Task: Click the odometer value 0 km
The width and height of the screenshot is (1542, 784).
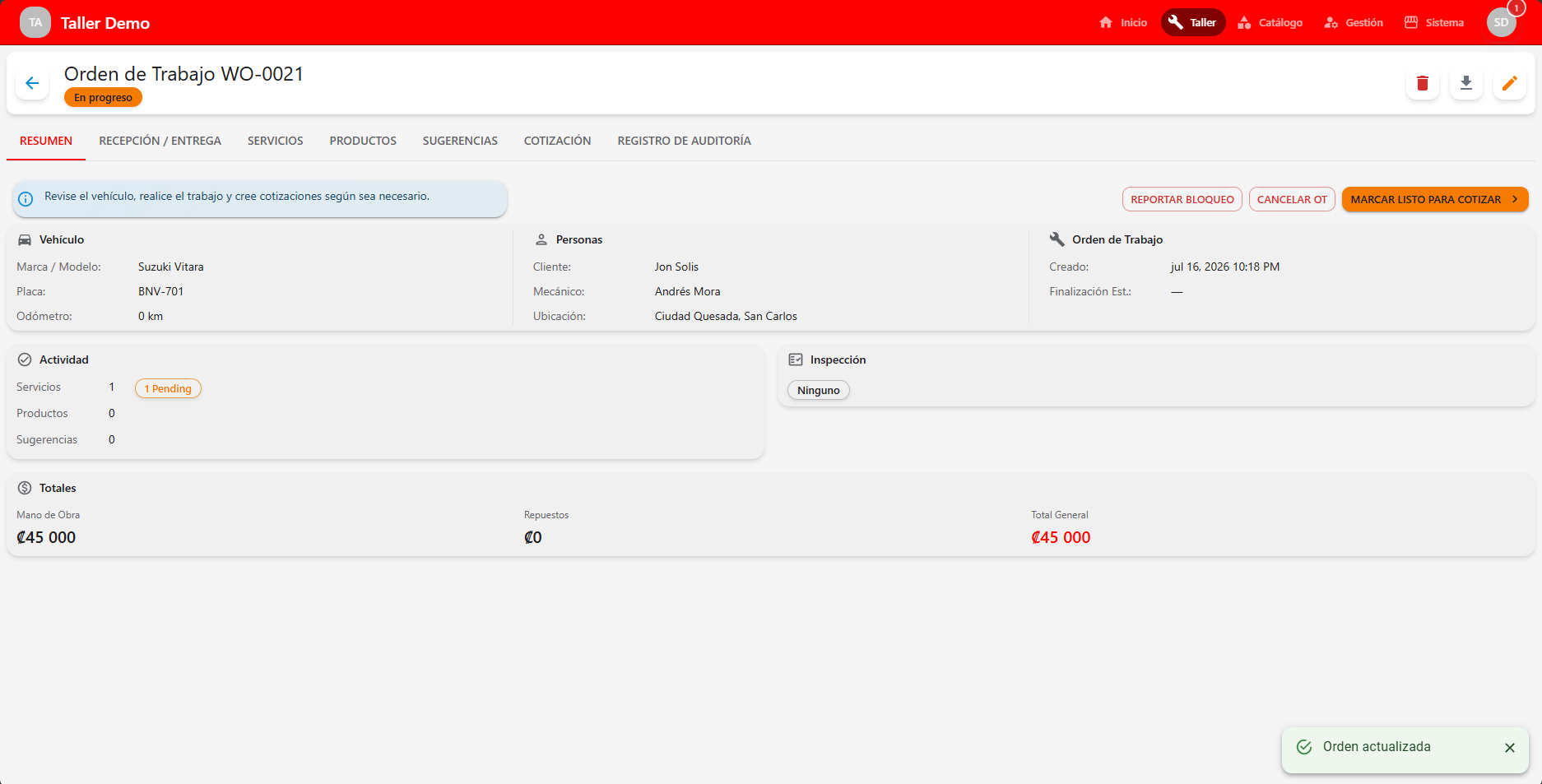Action: click(151, 316)
